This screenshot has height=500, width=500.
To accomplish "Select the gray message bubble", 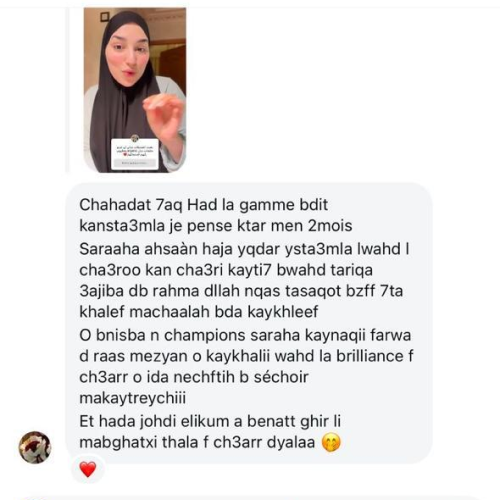I will (249, 323).
